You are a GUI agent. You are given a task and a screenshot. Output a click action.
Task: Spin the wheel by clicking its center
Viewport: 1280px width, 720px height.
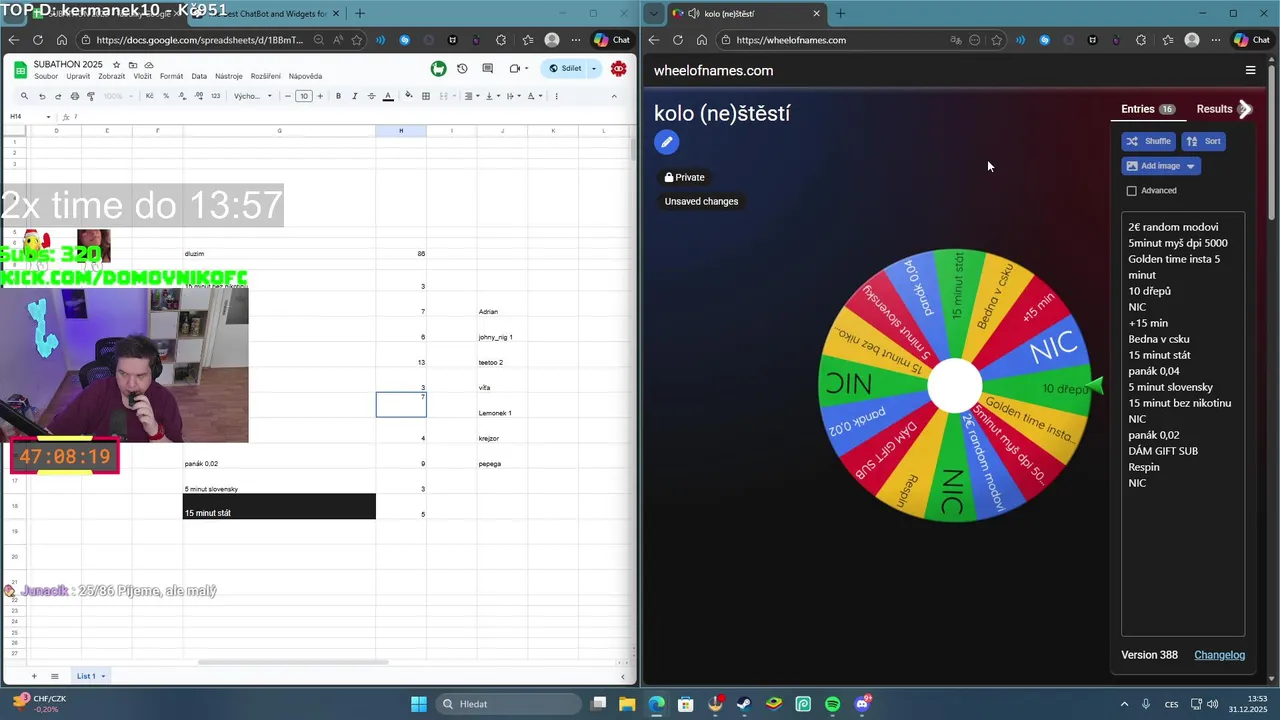click(x=954, y=386)
